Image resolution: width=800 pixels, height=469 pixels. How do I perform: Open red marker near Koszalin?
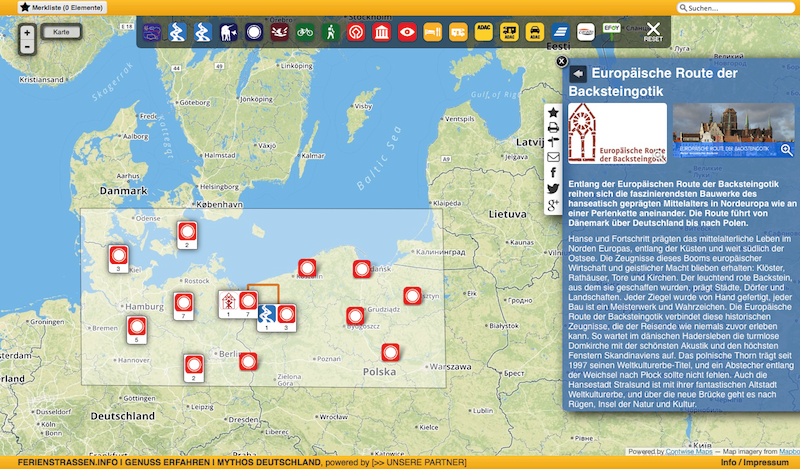pos(307,268)
